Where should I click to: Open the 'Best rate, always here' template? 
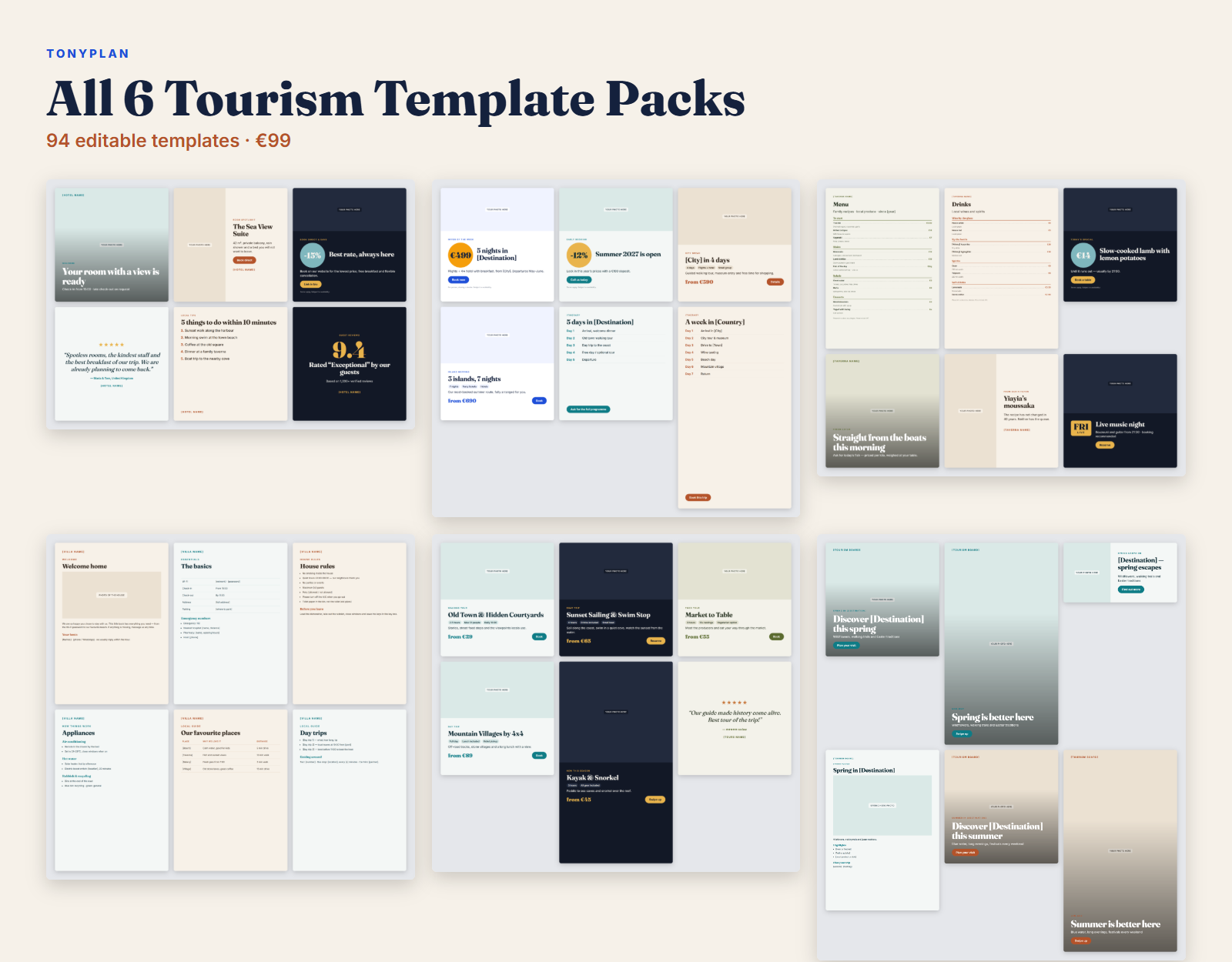click(x=350, y=245)
